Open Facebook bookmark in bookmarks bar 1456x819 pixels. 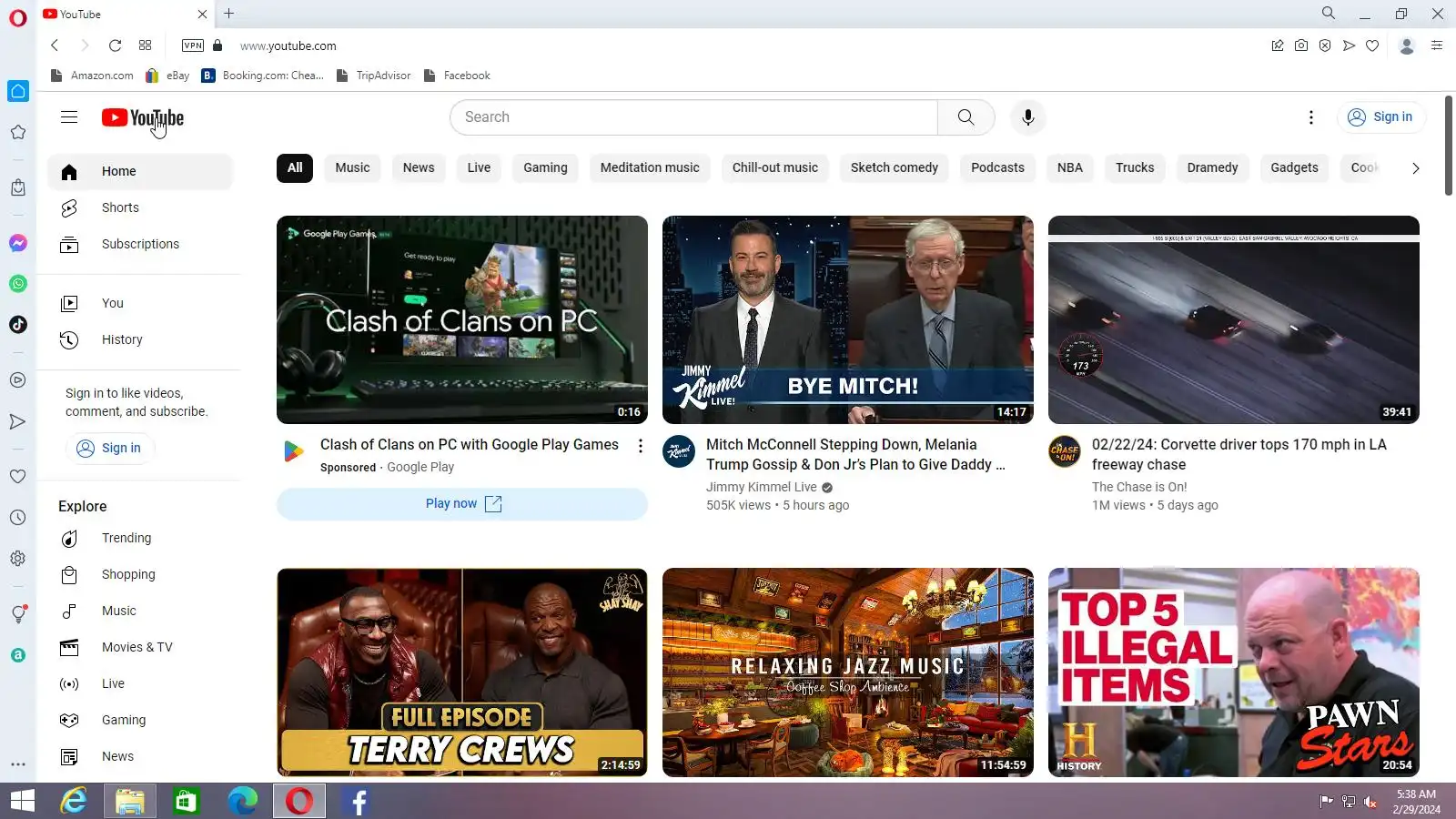click(x=457, y=76)
